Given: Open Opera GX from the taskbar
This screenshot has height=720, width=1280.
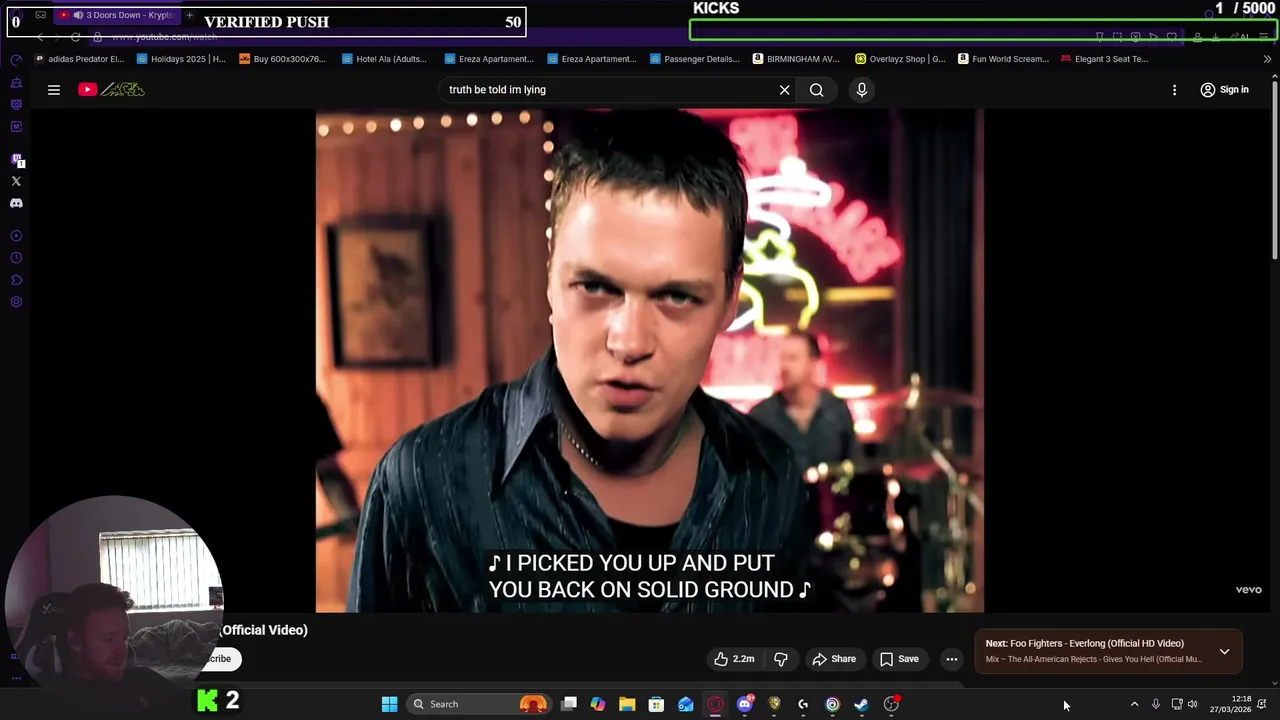Looking at the screenshot, I should (x=715, y=704).
